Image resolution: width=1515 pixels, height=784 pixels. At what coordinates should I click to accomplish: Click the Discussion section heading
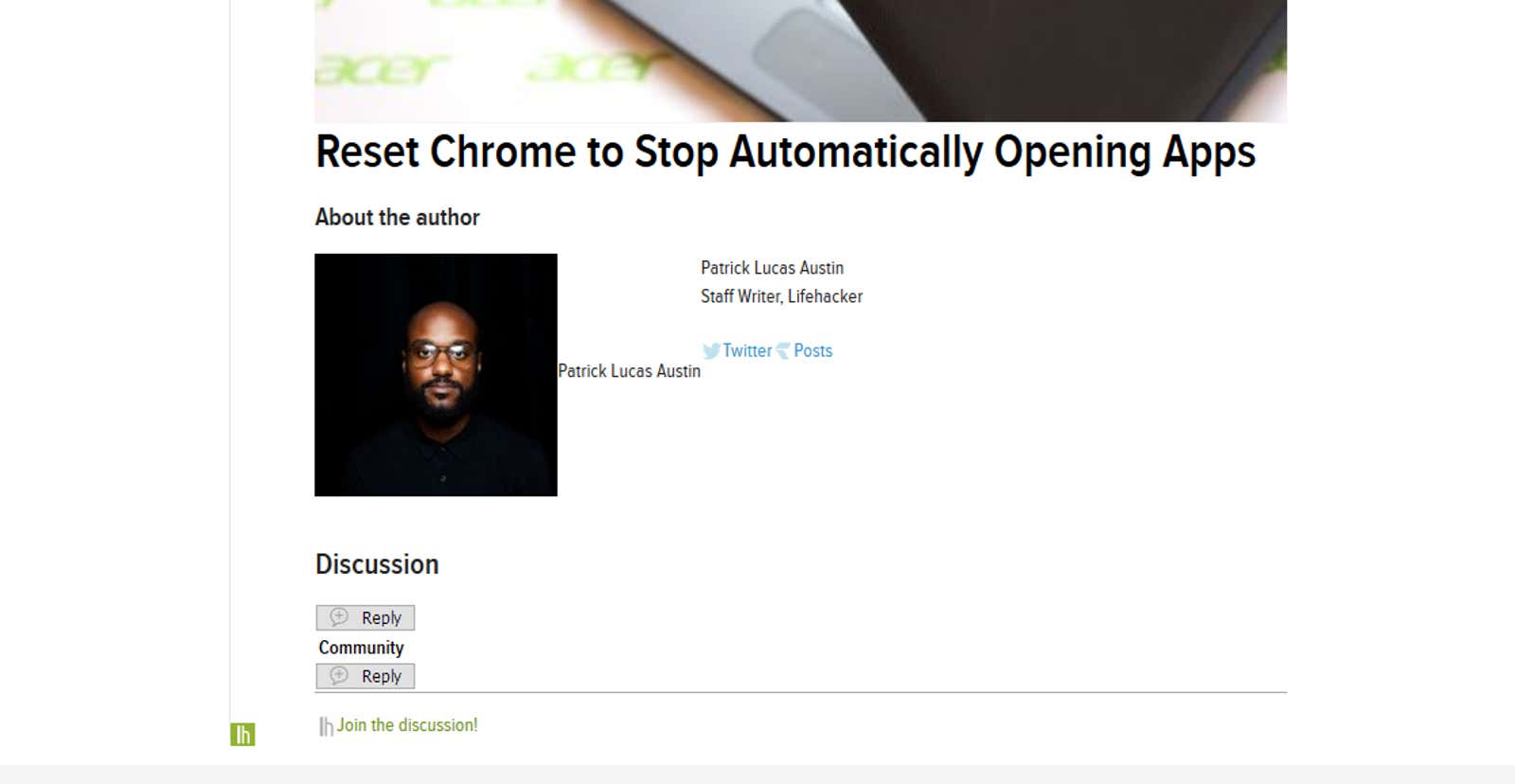coord(377,564)
